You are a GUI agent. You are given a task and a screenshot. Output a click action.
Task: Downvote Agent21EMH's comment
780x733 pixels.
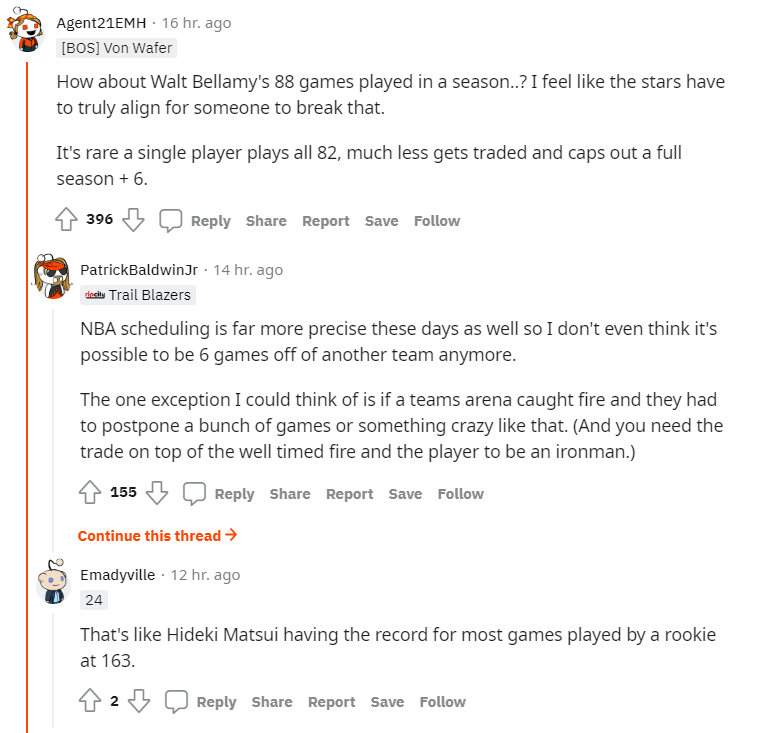134,220
